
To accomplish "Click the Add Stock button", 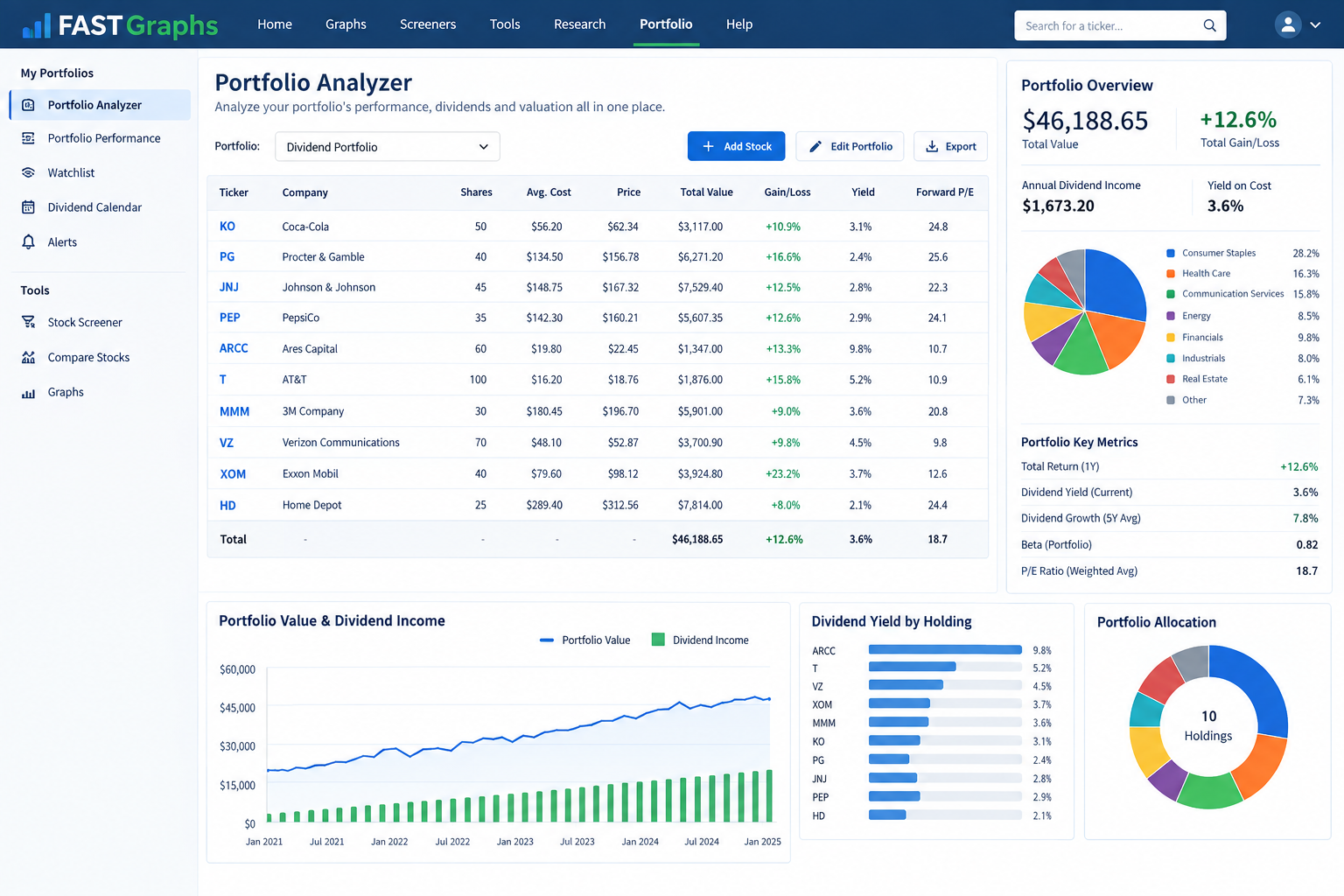I will coord(736,146).
